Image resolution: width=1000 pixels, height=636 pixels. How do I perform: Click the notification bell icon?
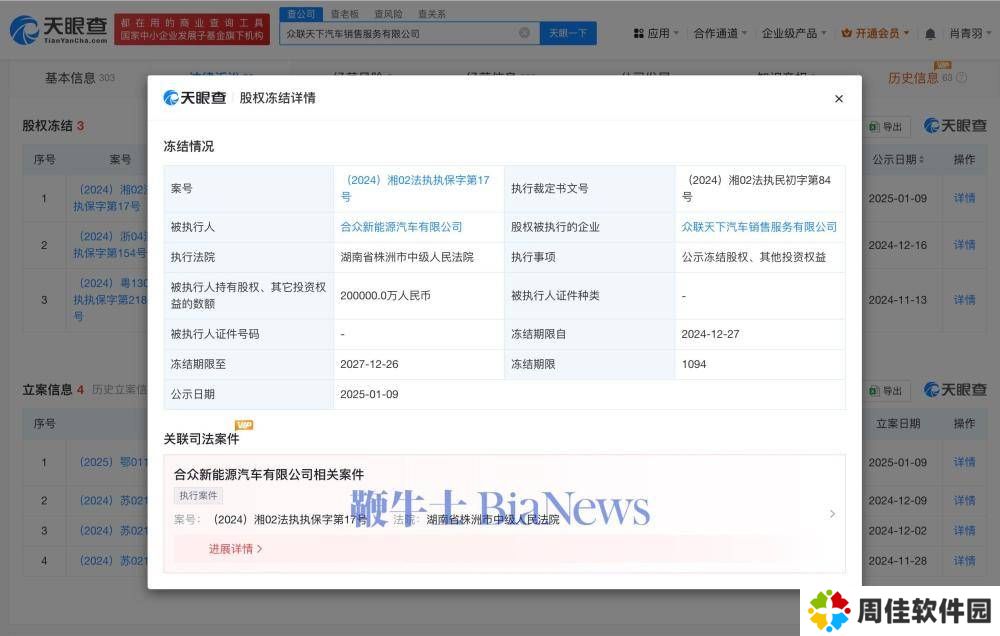930,34
